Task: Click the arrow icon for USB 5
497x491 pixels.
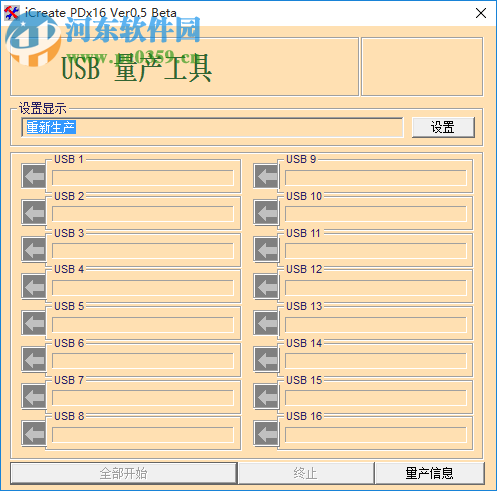Action: pos(34,323)
